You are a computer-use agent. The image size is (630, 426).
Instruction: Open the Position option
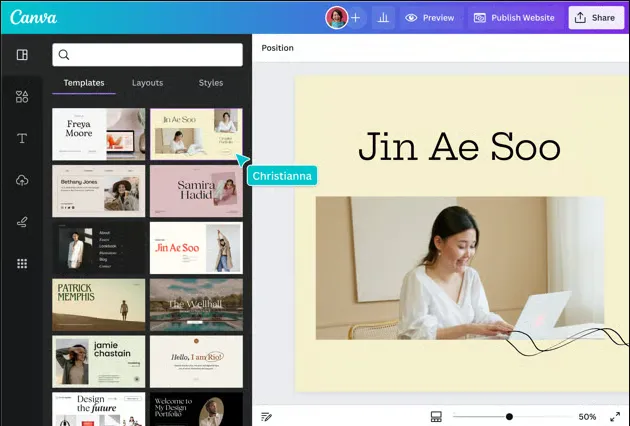pyautogui.click(x=278, y=48)
